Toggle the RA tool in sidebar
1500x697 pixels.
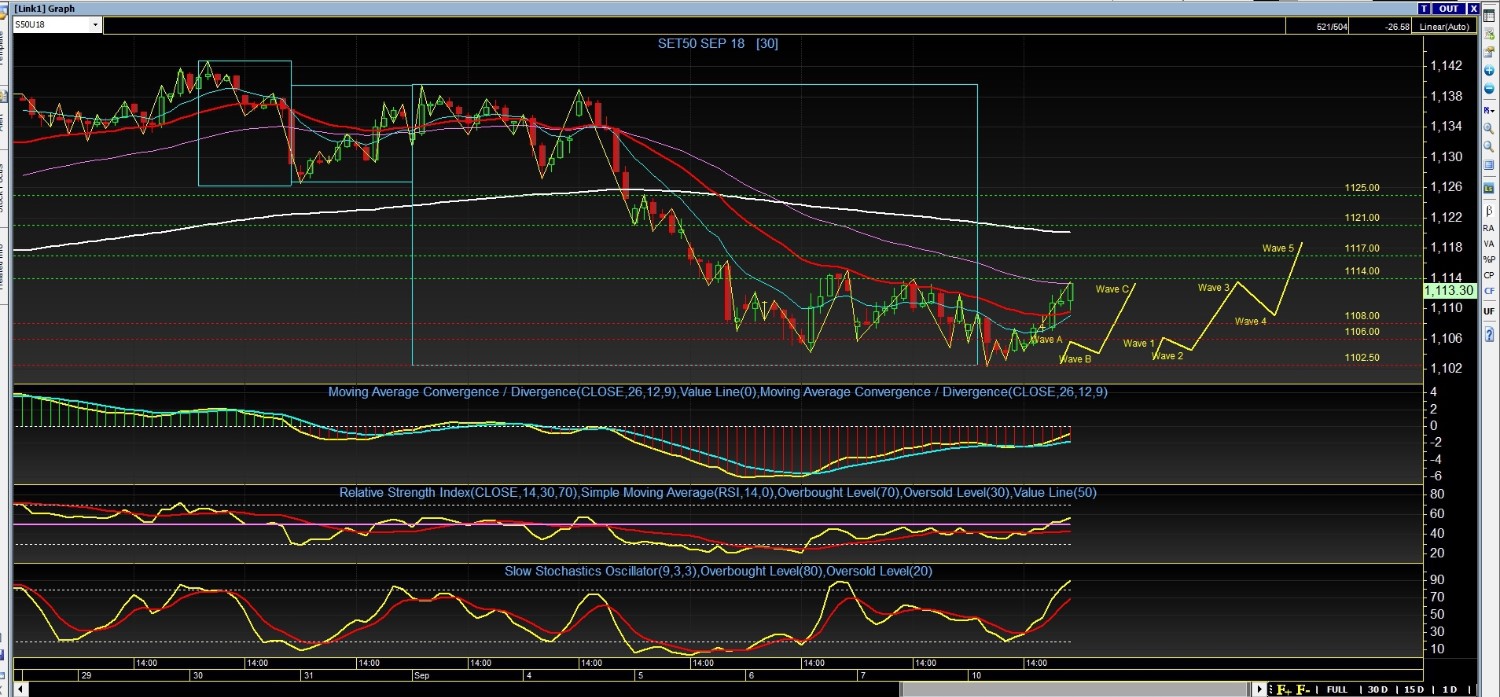click(x=1489, y=228)
